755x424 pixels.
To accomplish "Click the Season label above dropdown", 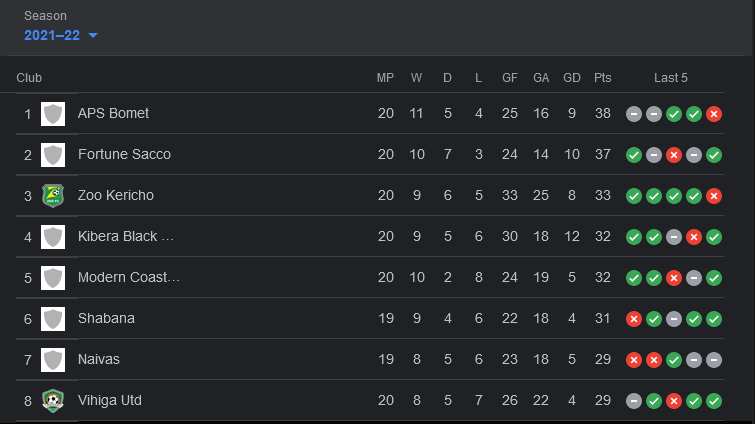I will tap(45, 16).
